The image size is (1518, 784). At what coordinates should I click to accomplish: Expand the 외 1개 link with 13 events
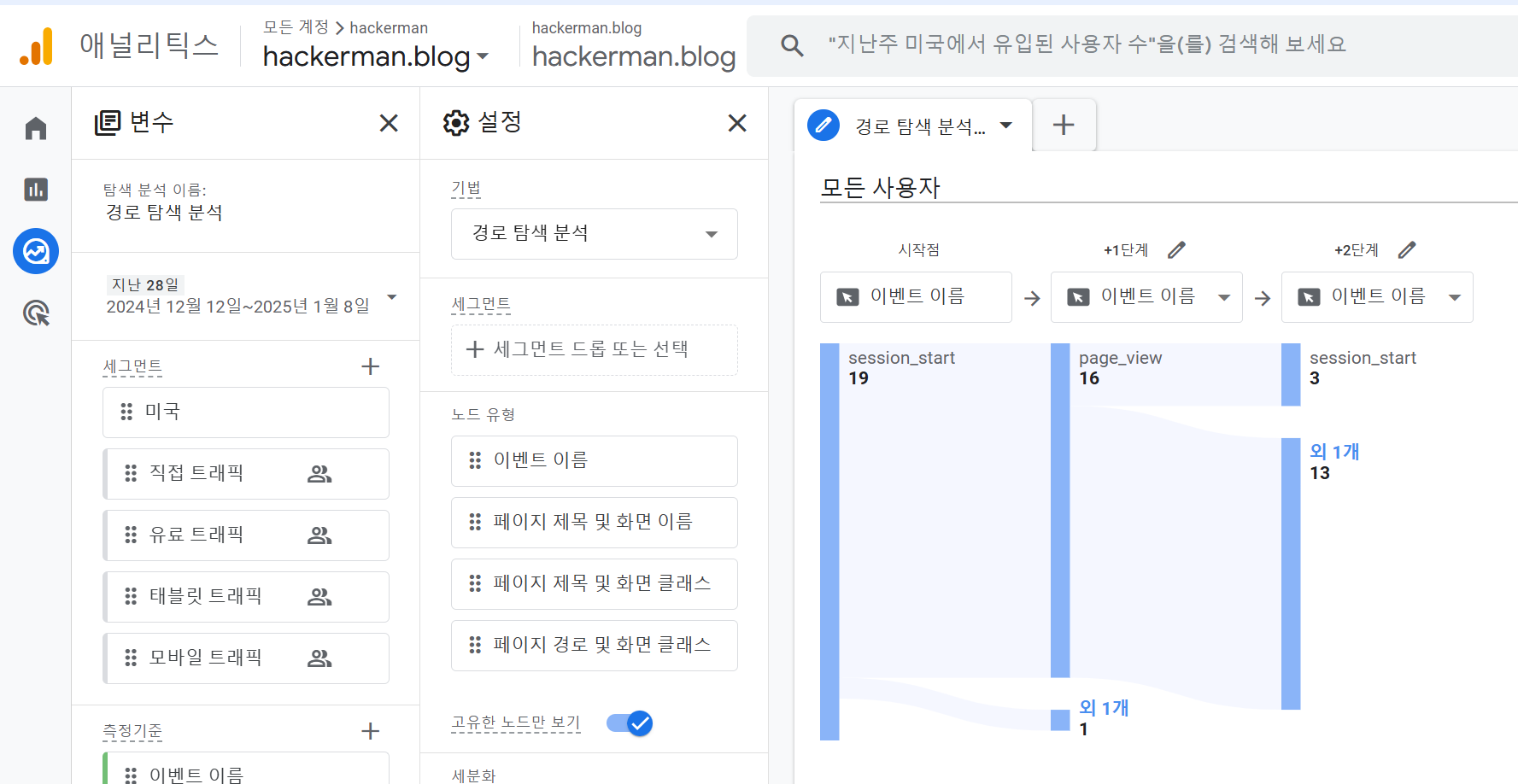point(1334,452)
